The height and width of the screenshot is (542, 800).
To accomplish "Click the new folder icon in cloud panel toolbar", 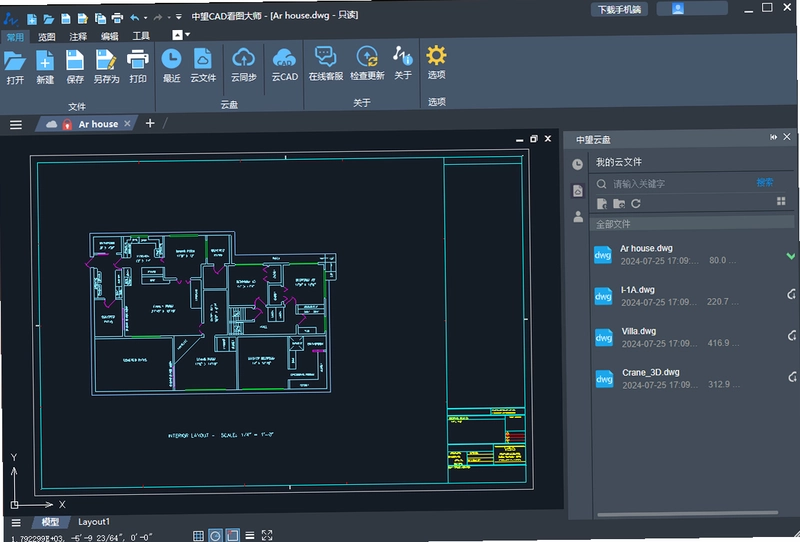I will 619,204.
